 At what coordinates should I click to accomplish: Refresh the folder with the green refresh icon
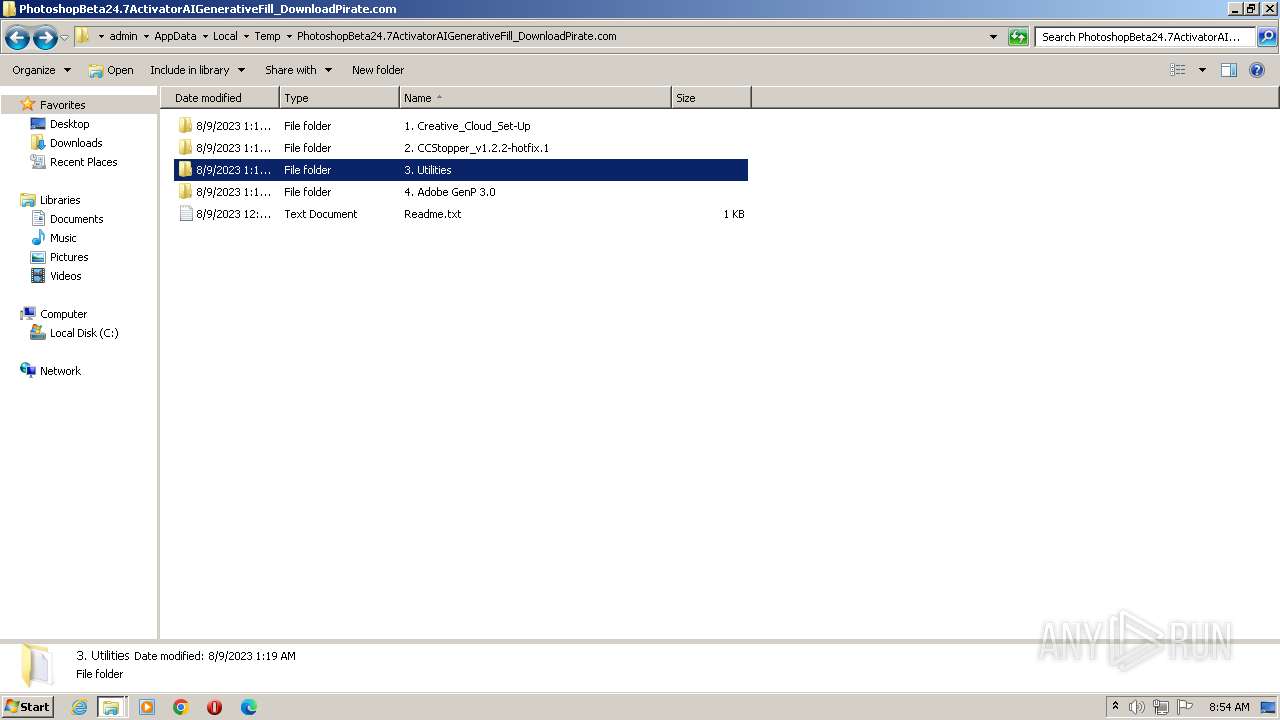(1018, 37)
